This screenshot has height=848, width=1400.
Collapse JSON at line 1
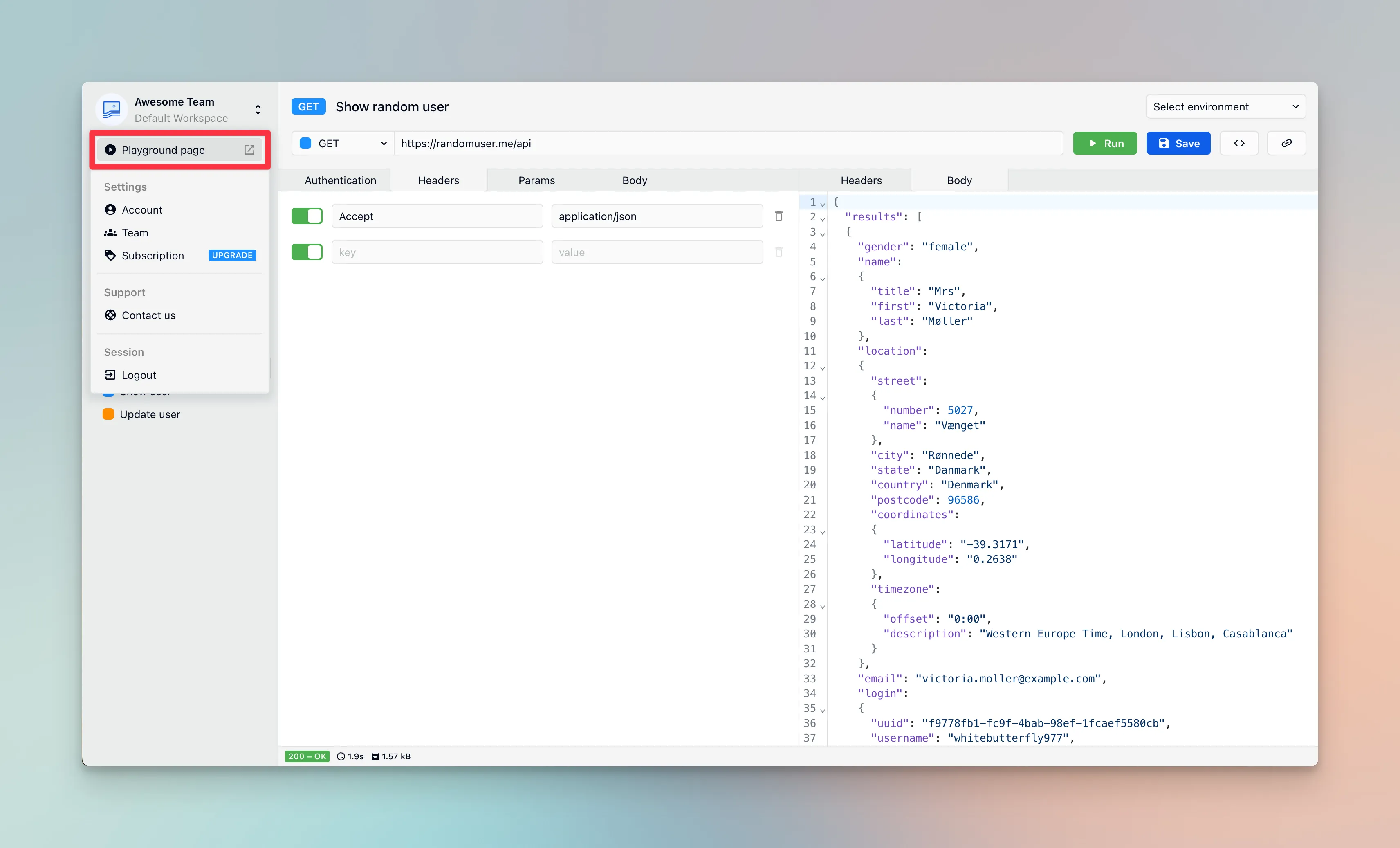(822, 204)
